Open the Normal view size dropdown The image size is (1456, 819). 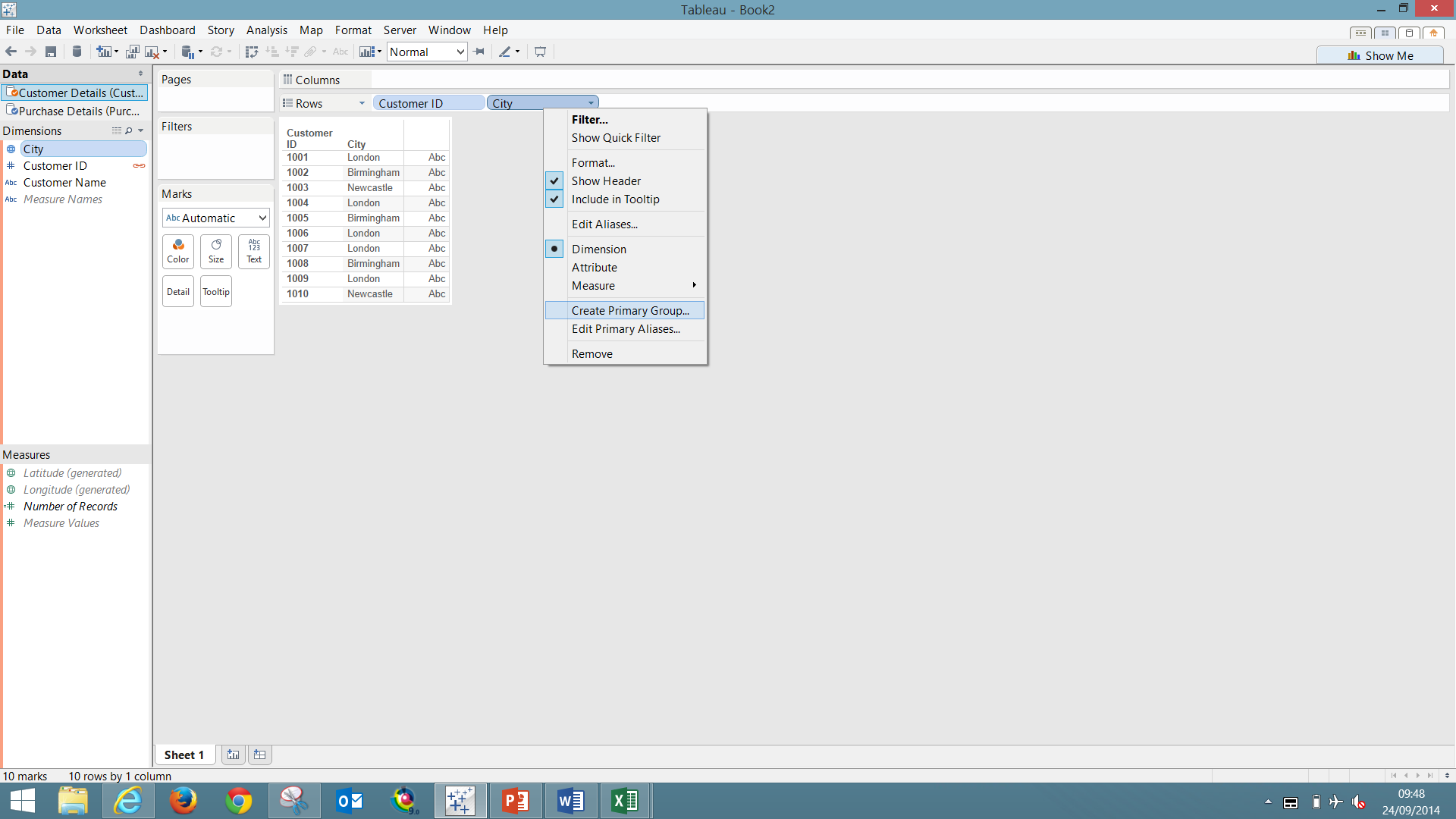(427, 52)
